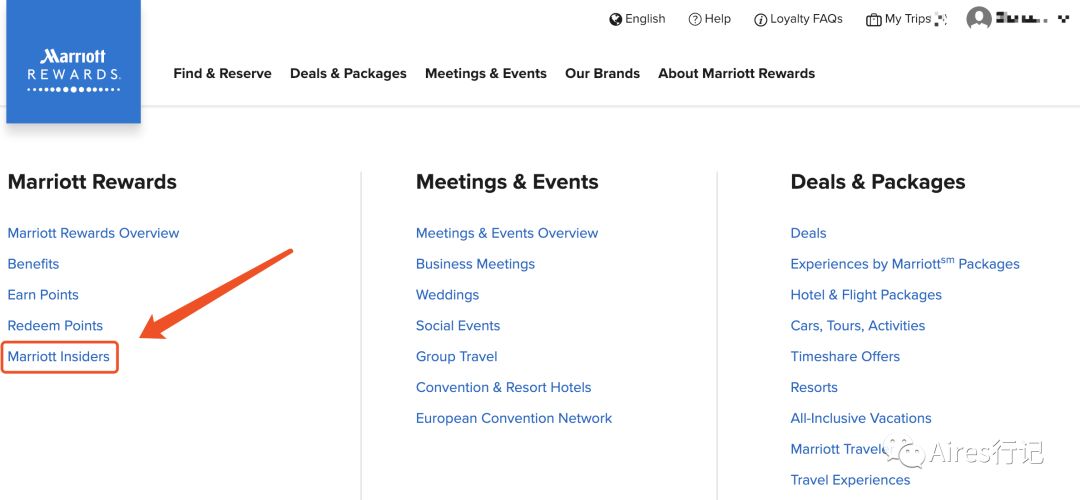The image size is (1080, 500).
Task: Open Cars, Tours, Activities link
Action: 858,326
